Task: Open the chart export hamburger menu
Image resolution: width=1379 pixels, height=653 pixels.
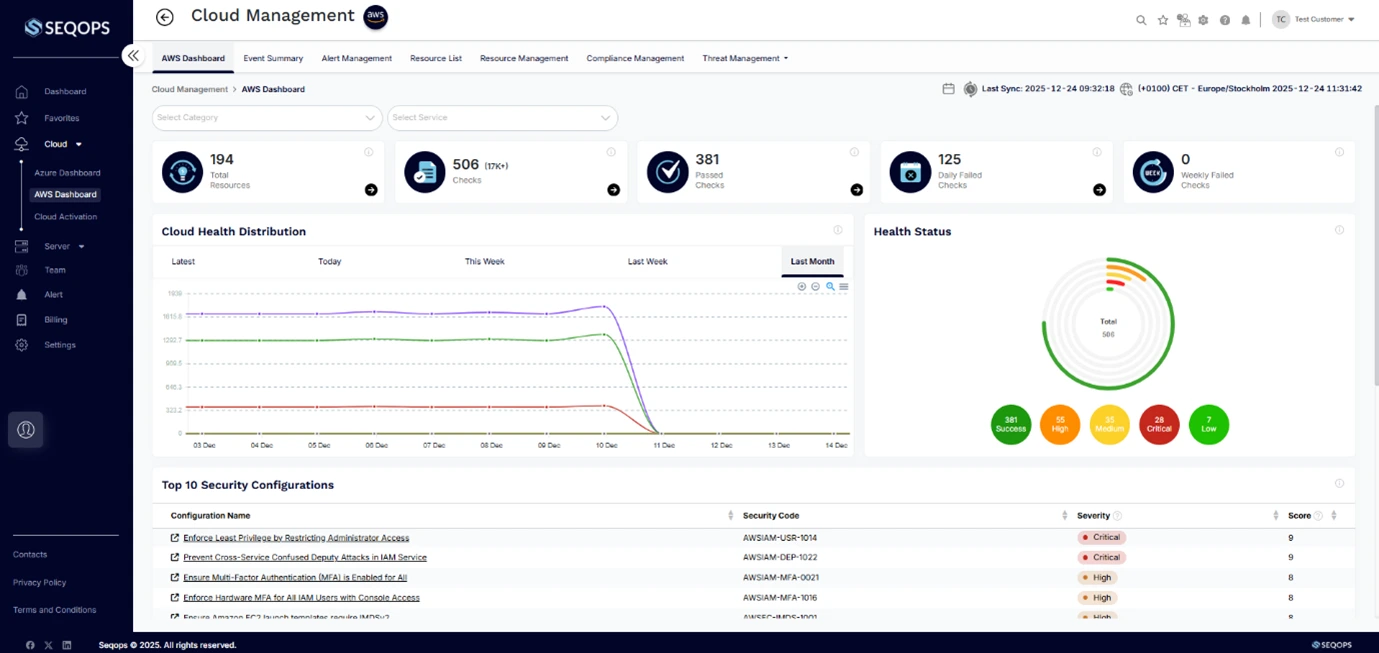Action: click(844, 287)
